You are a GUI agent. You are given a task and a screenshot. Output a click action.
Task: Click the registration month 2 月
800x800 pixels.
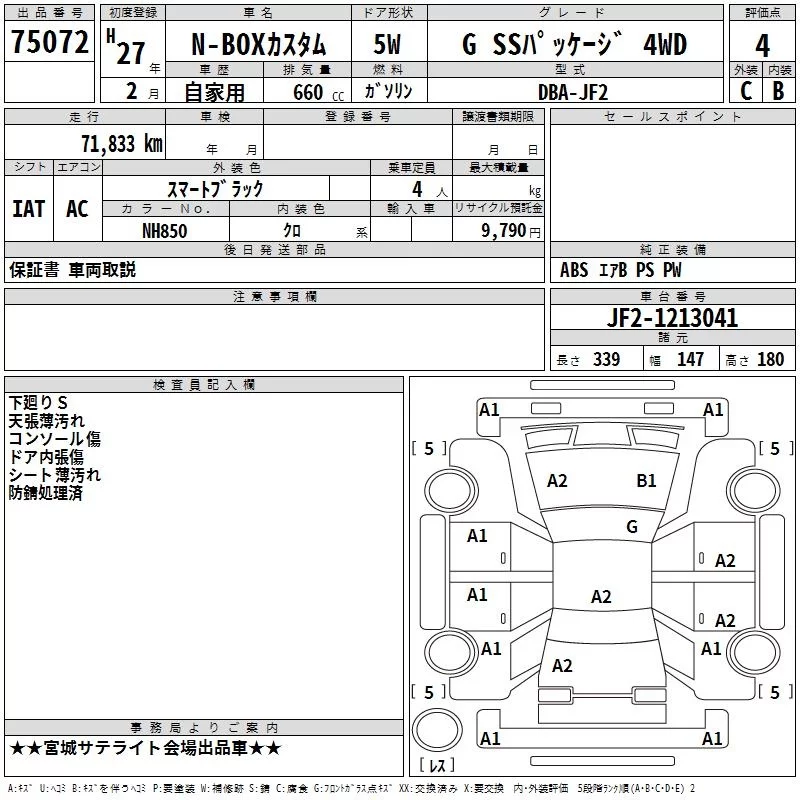142,92
